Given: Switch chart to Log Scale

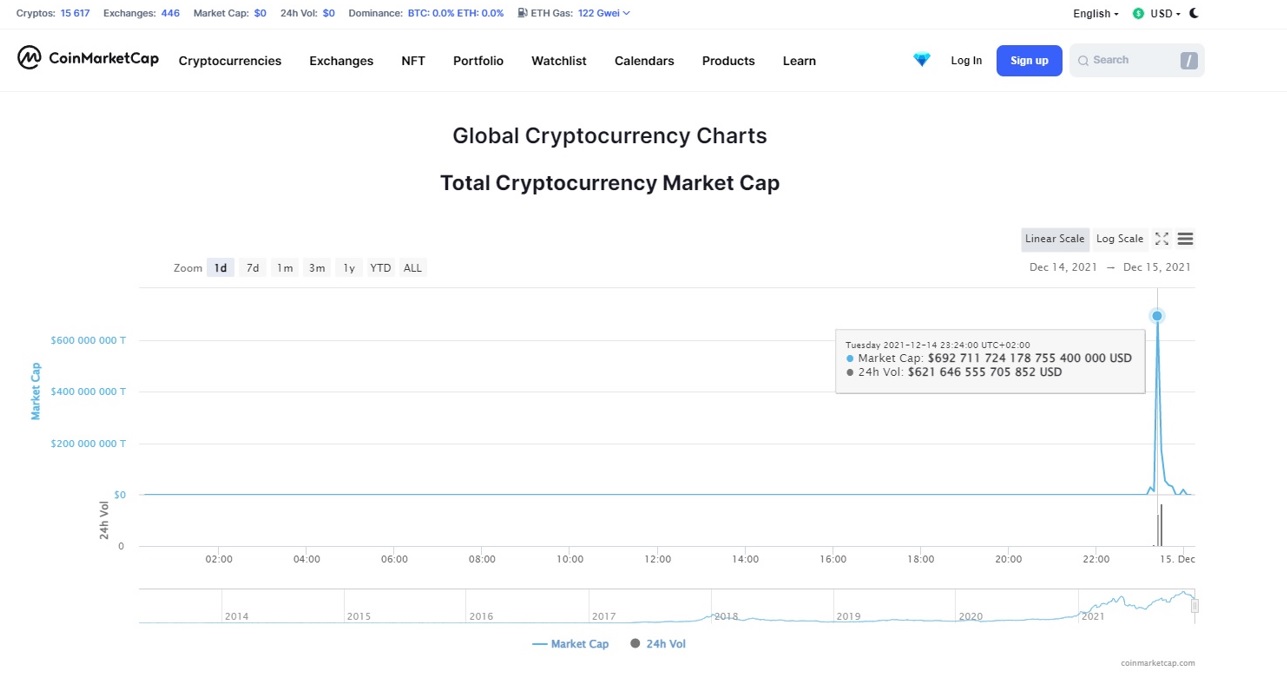Looking at the screenshot, I should pyautogui.click(x=1119, y=239).
